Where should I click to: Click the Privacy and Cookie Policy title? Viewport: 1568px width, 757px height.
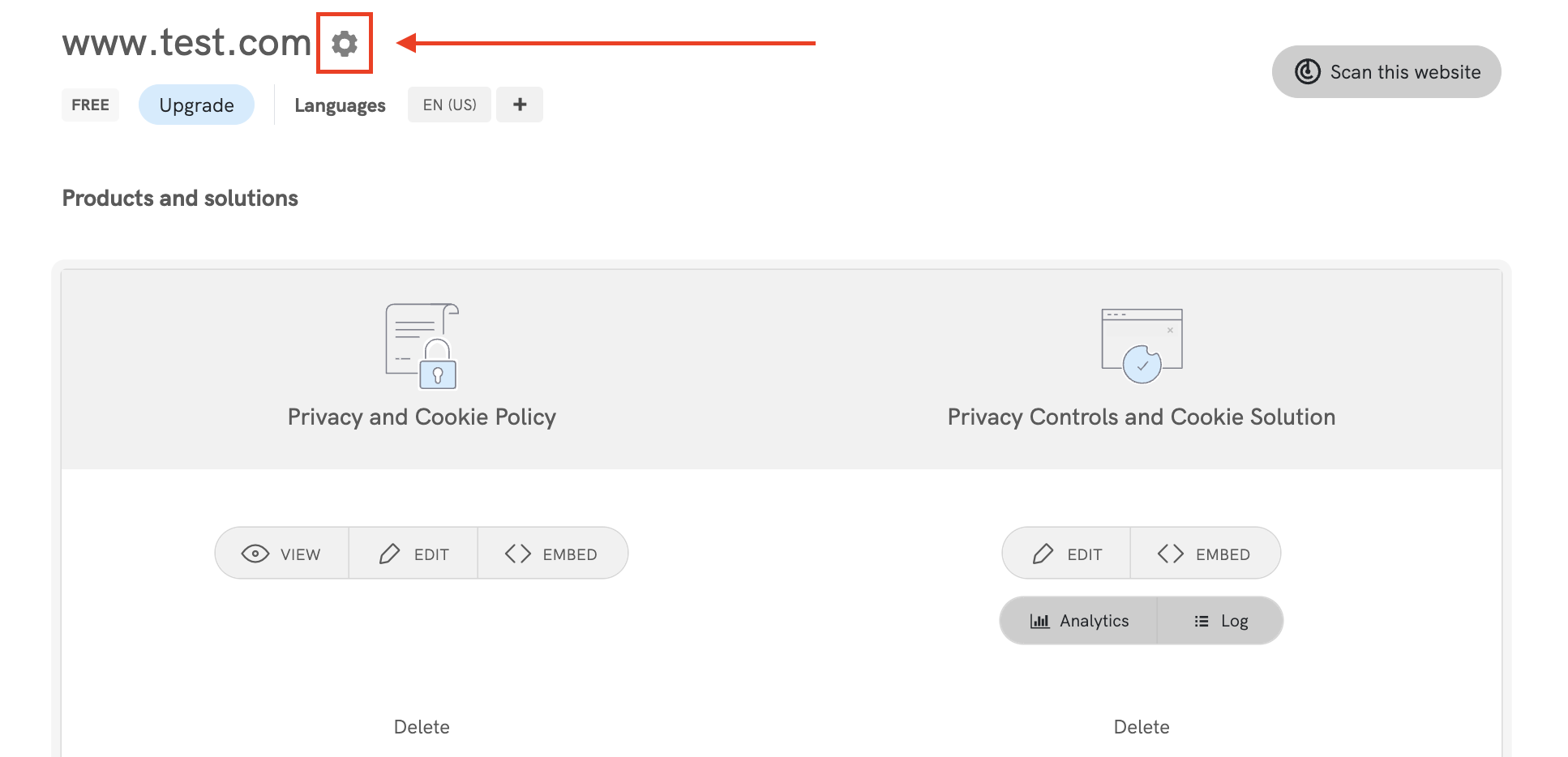click(422, 417)
